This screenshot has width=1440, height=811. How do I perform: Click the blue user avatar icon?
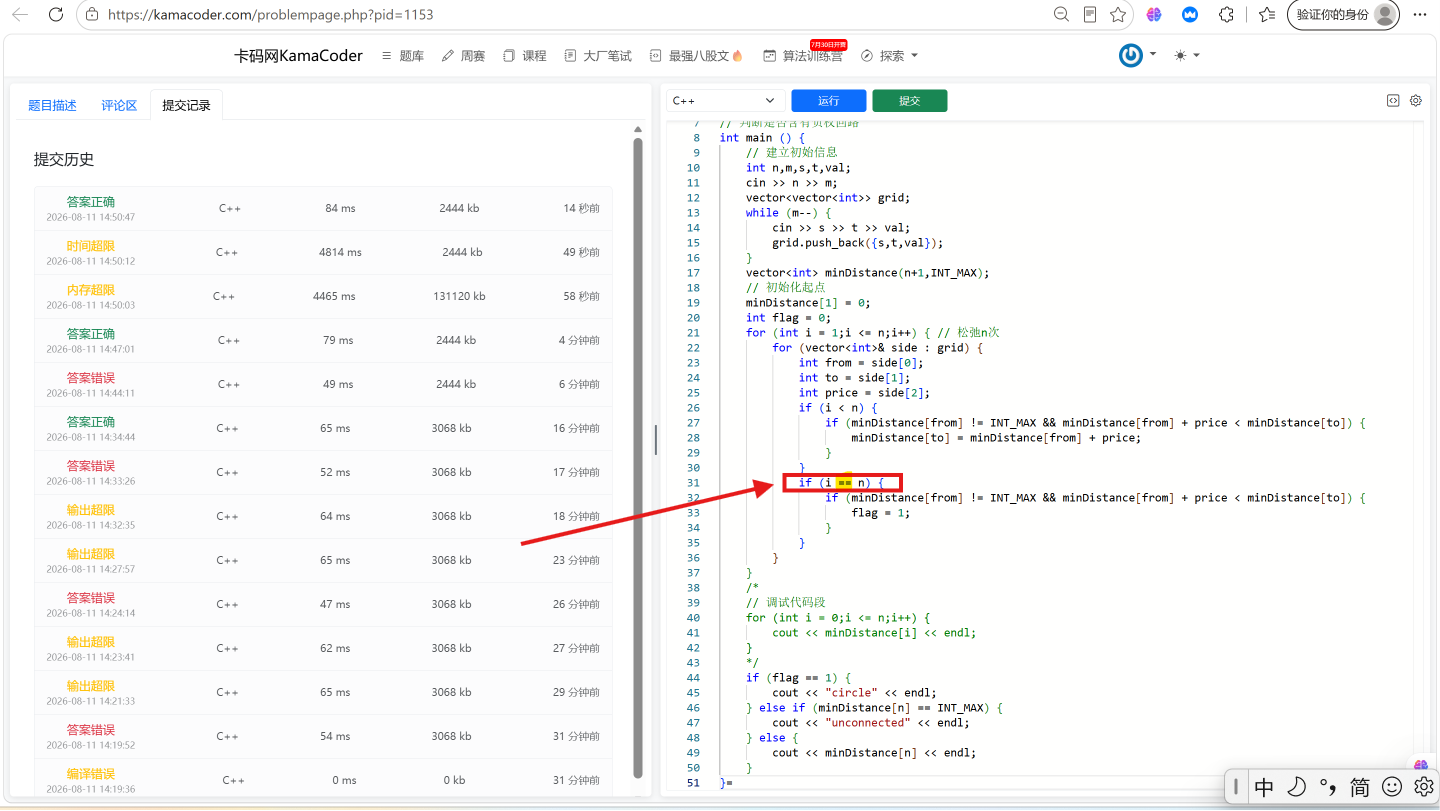[1131, 55]
